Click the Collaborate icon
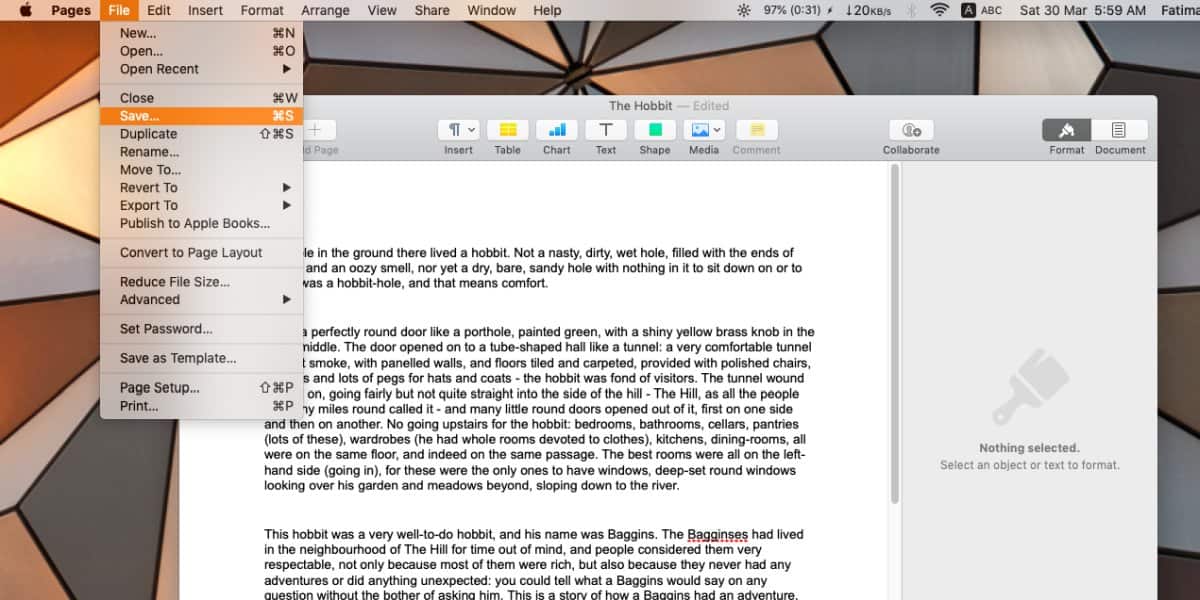The width and height of the screenshot is (1200, 600). coord(910,130)
